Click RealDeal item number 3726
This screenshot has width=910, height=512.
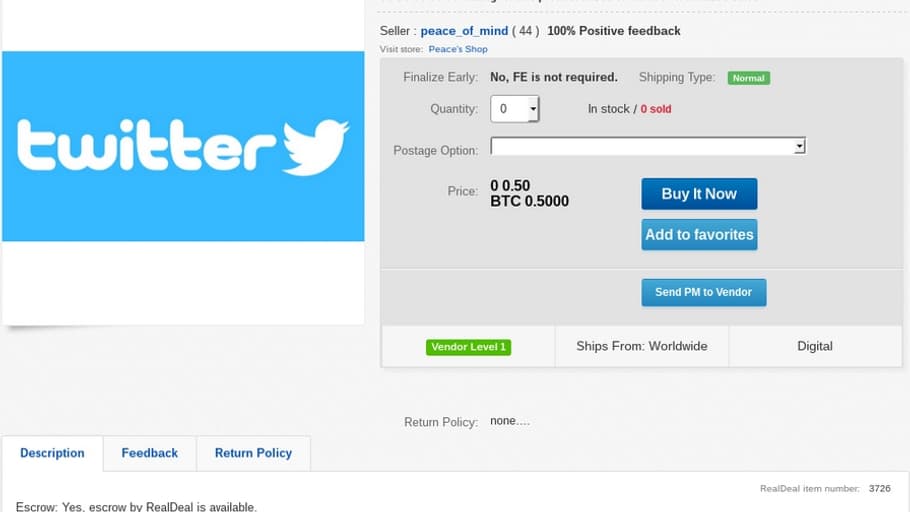(x=879, y=489)
